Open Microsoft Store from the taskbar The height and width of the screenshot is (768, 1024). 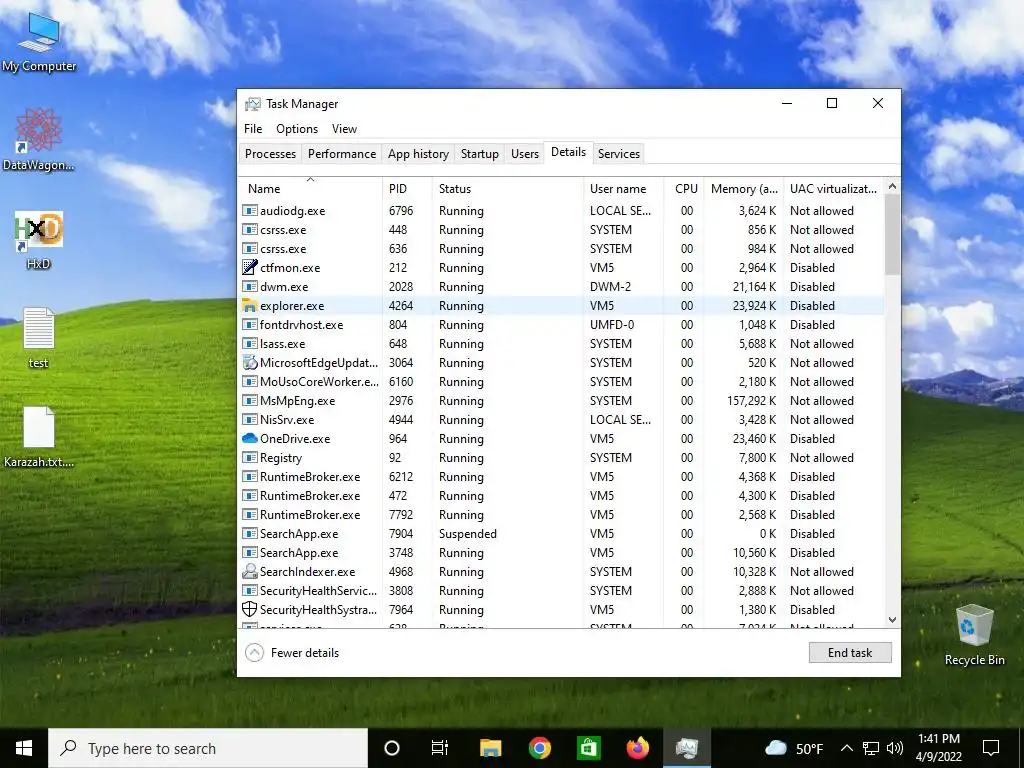pos(588,748)
